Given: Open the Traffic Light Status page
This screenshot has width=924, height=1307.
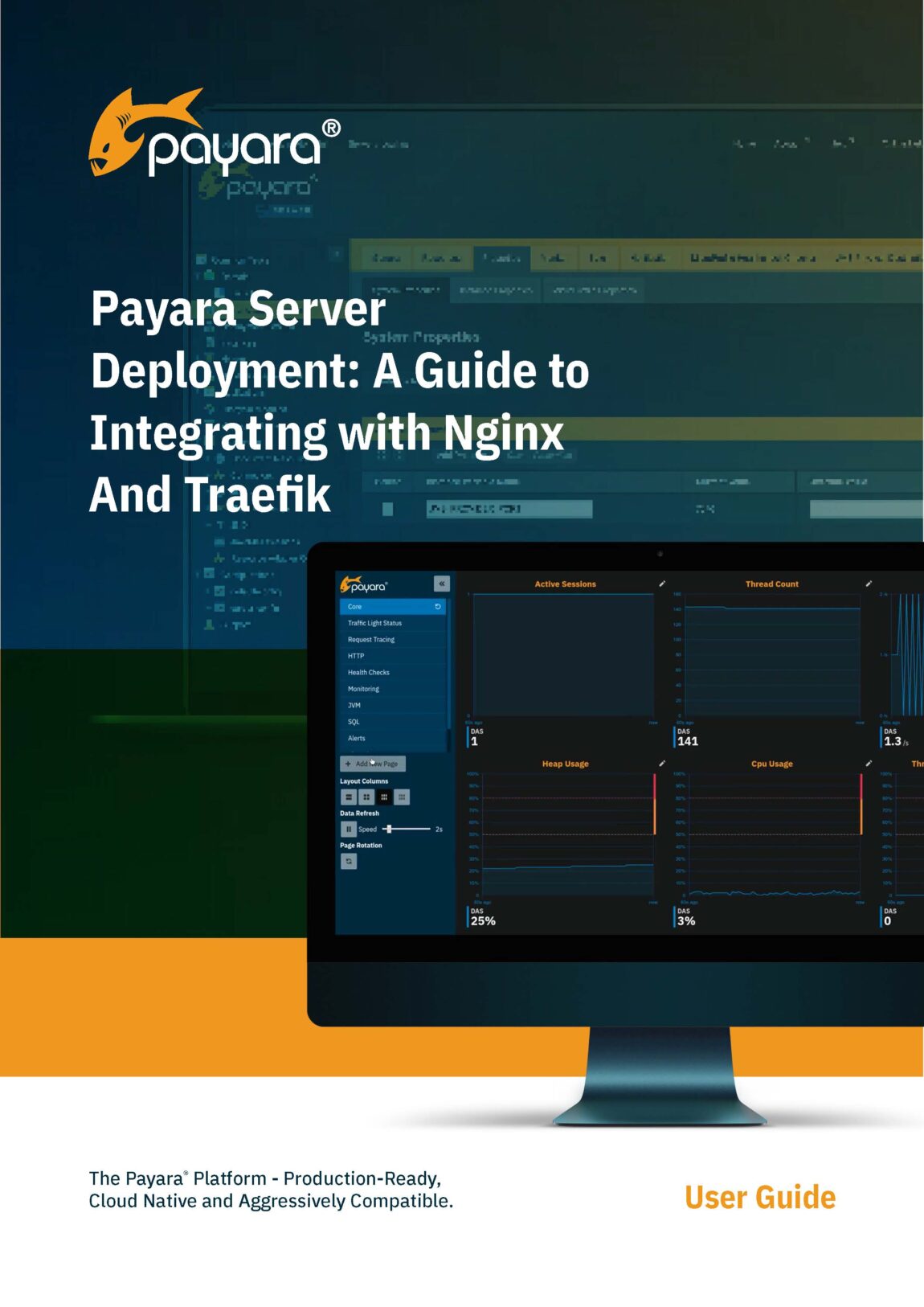Looking at the screenshot, I should 392,623.
